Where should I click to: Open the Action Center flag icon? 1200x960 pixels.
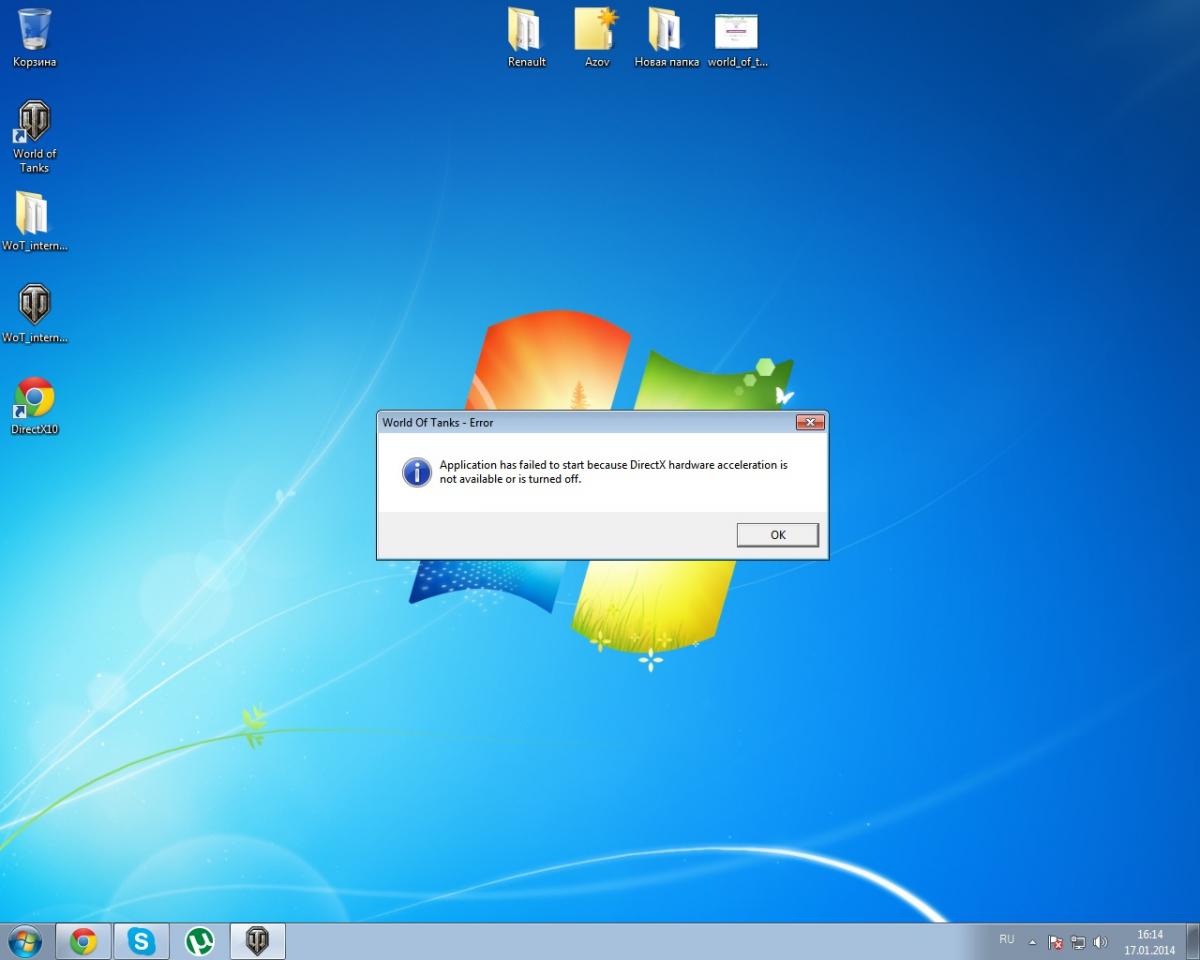(1055, 942)
